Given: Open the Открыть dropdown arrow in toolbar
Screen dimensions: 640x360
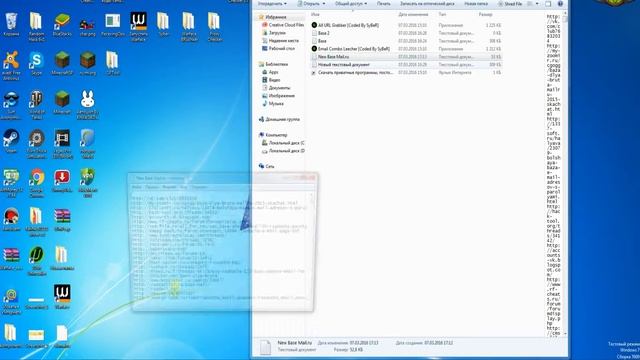Looking at the screenshot, I should pos(324,4).
